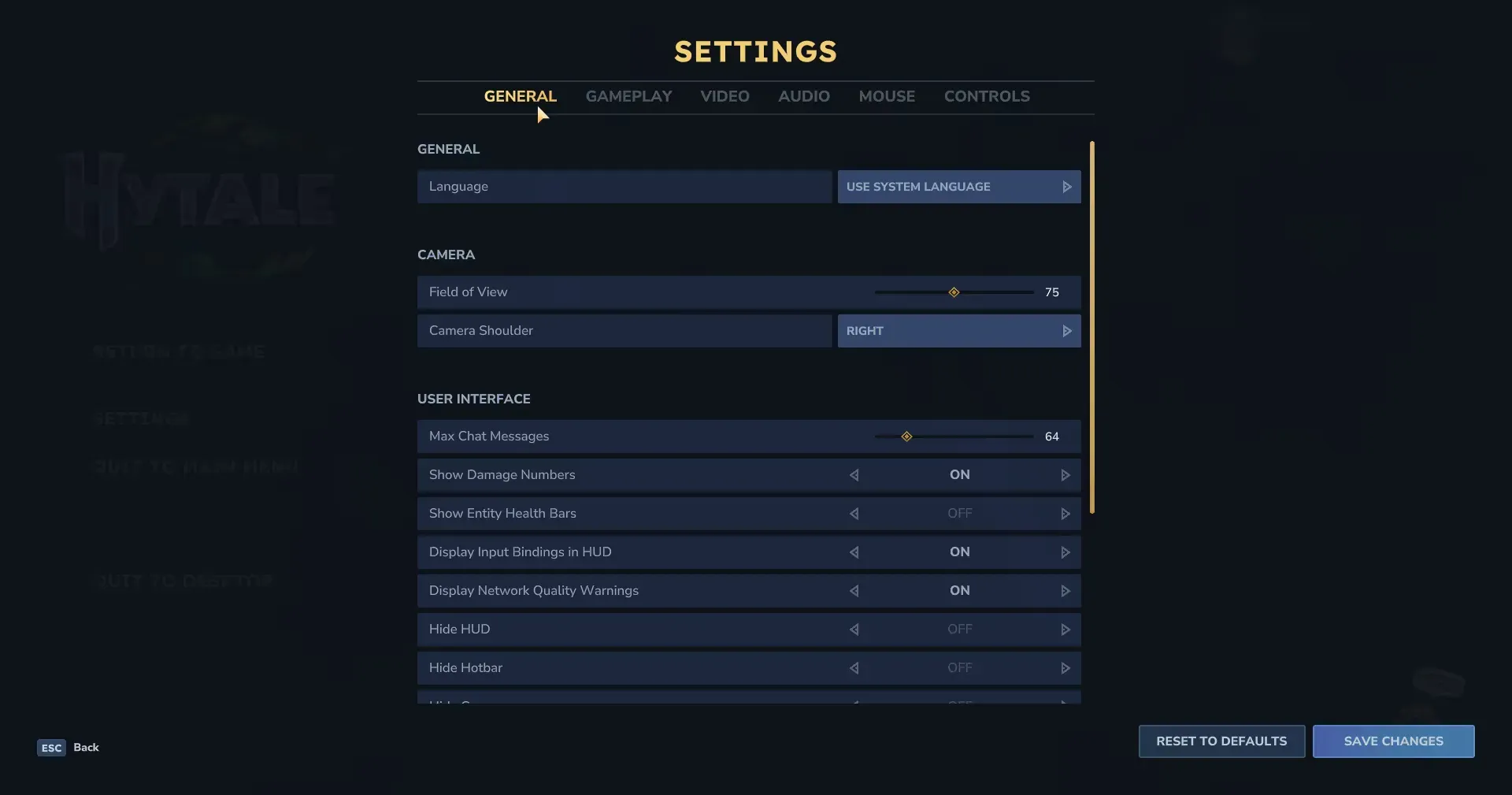Screen dimensions: 1512x795
Task: Open the Controls tab
Action: (987, 96)
